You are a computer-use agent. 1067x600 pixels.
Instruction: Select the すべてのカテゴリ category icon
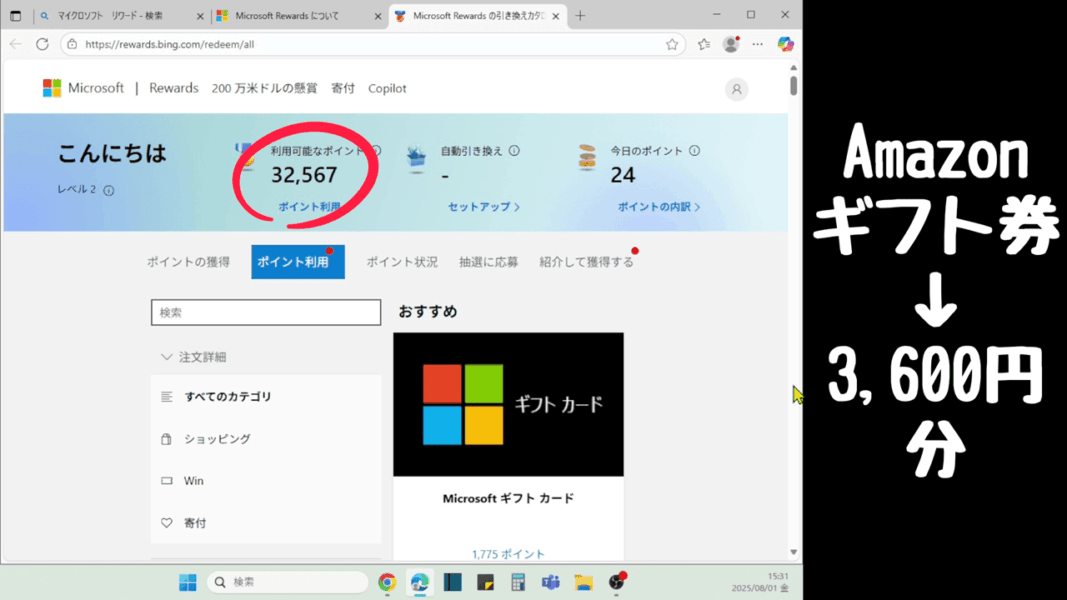click(166, 396)
